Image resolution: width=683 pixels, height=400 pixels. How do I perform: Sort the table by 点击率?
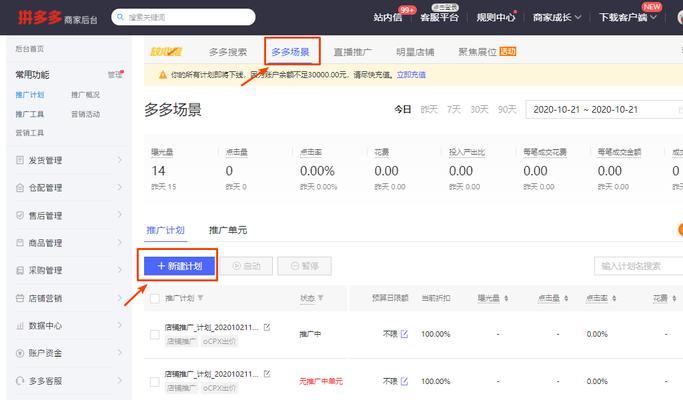click(614, 298)
